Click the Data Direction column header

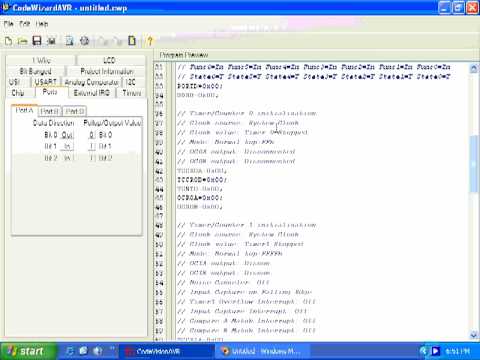[x=53, y=123]
